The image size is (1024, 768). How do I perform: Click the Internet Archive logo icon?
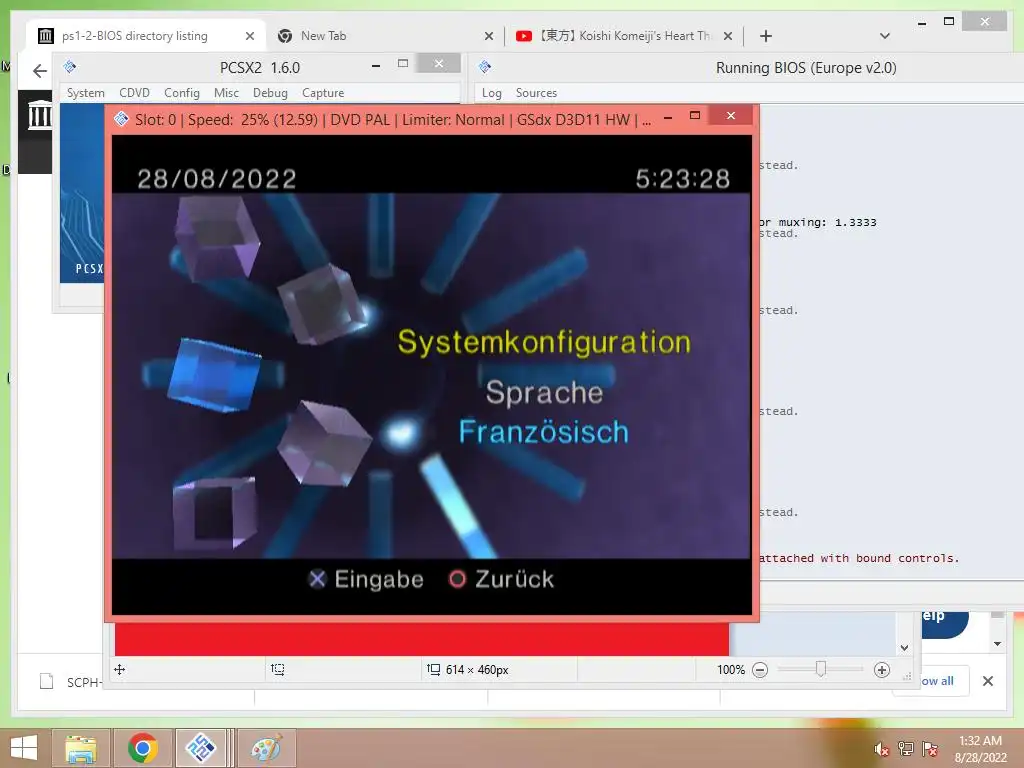point(40,115)
